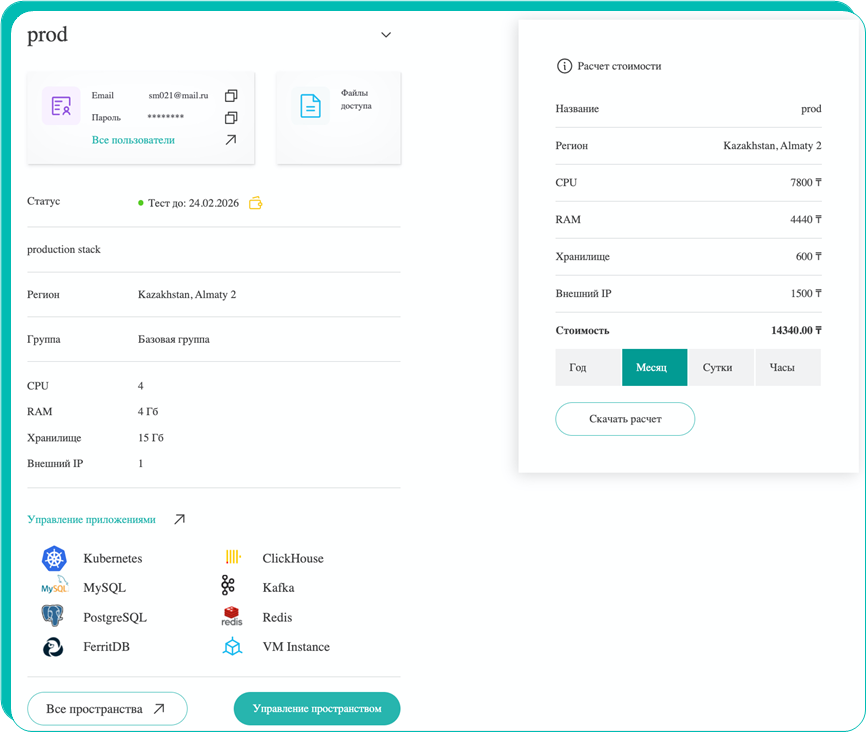The width and height of the screenshot is (866, 732).
Task: Open the access files document icon
Action: (x=311, y=106)
